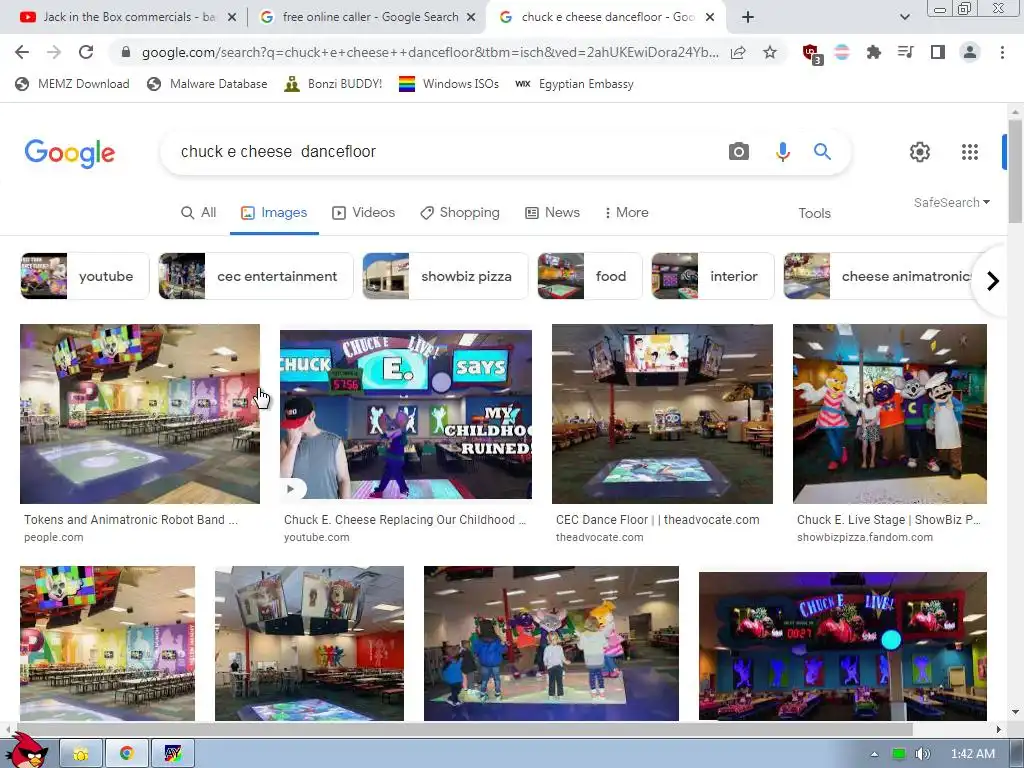Expand the tab search dropdown

(x=904, y=17)
